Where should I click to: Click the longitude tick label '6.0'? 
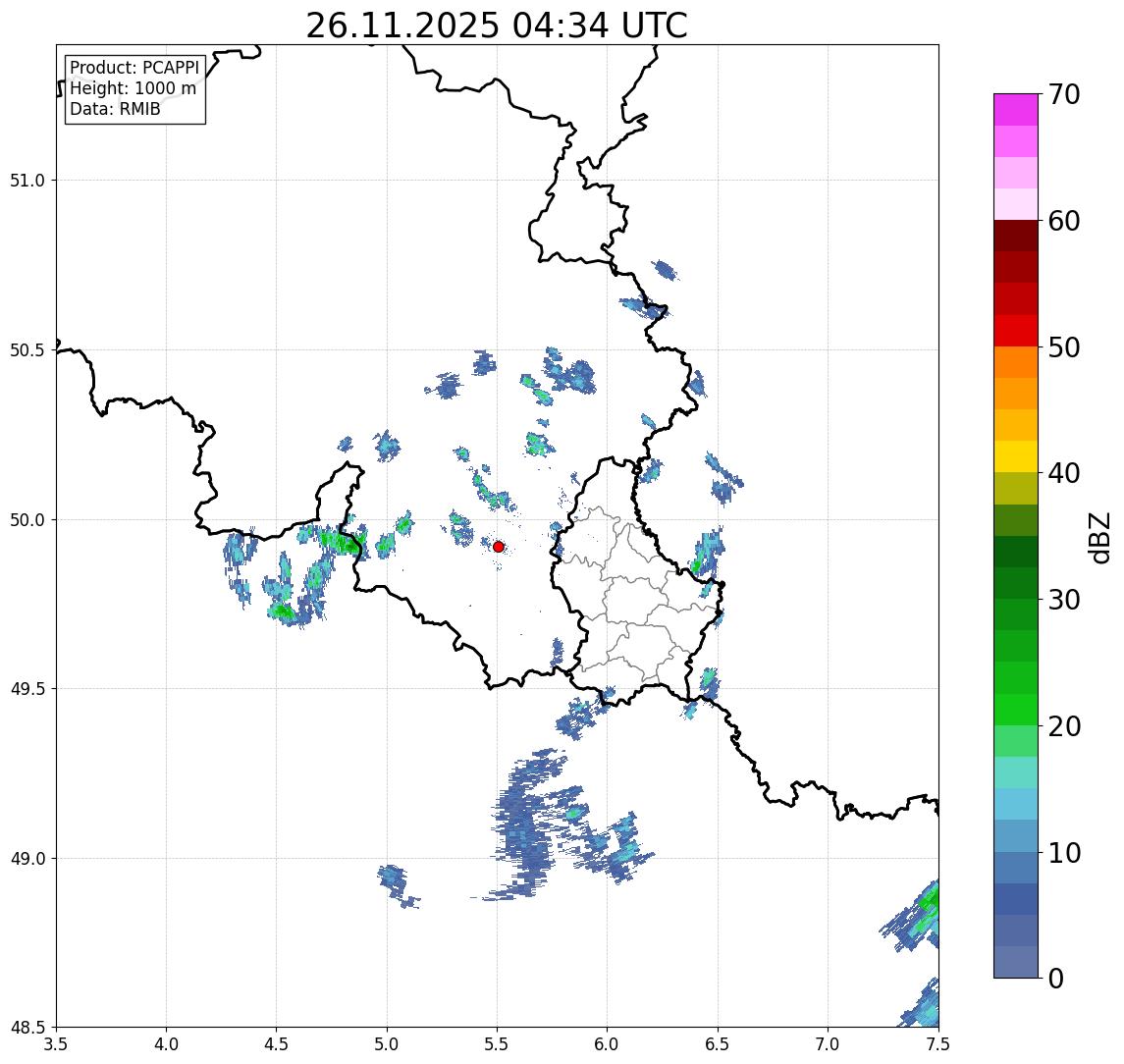[x=608, y=1044]
